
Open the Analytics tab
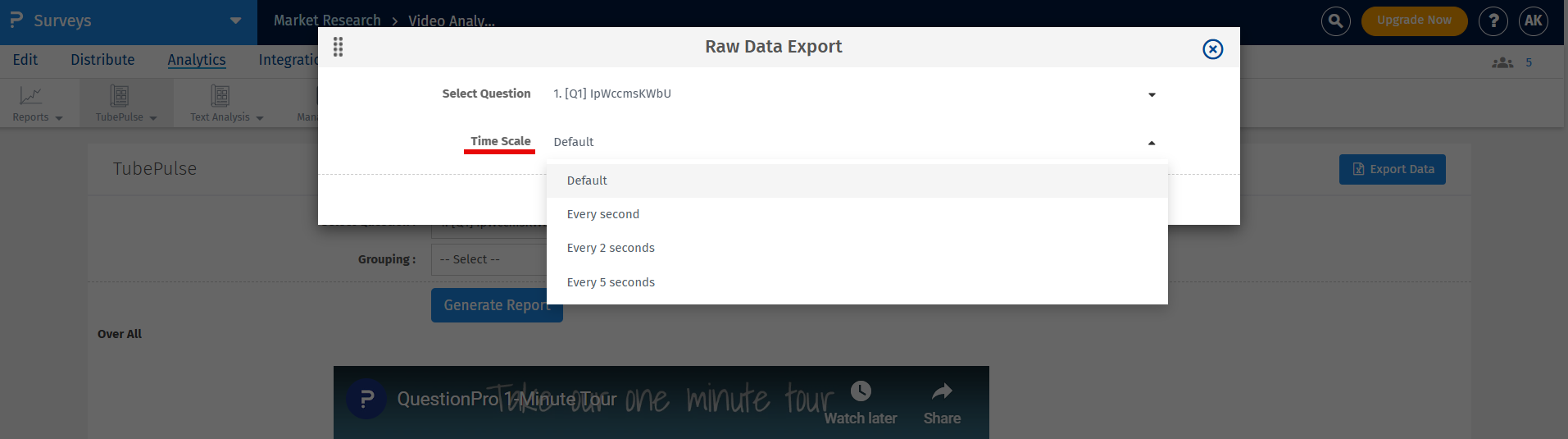pyautogui.click(x=197, y=60)
